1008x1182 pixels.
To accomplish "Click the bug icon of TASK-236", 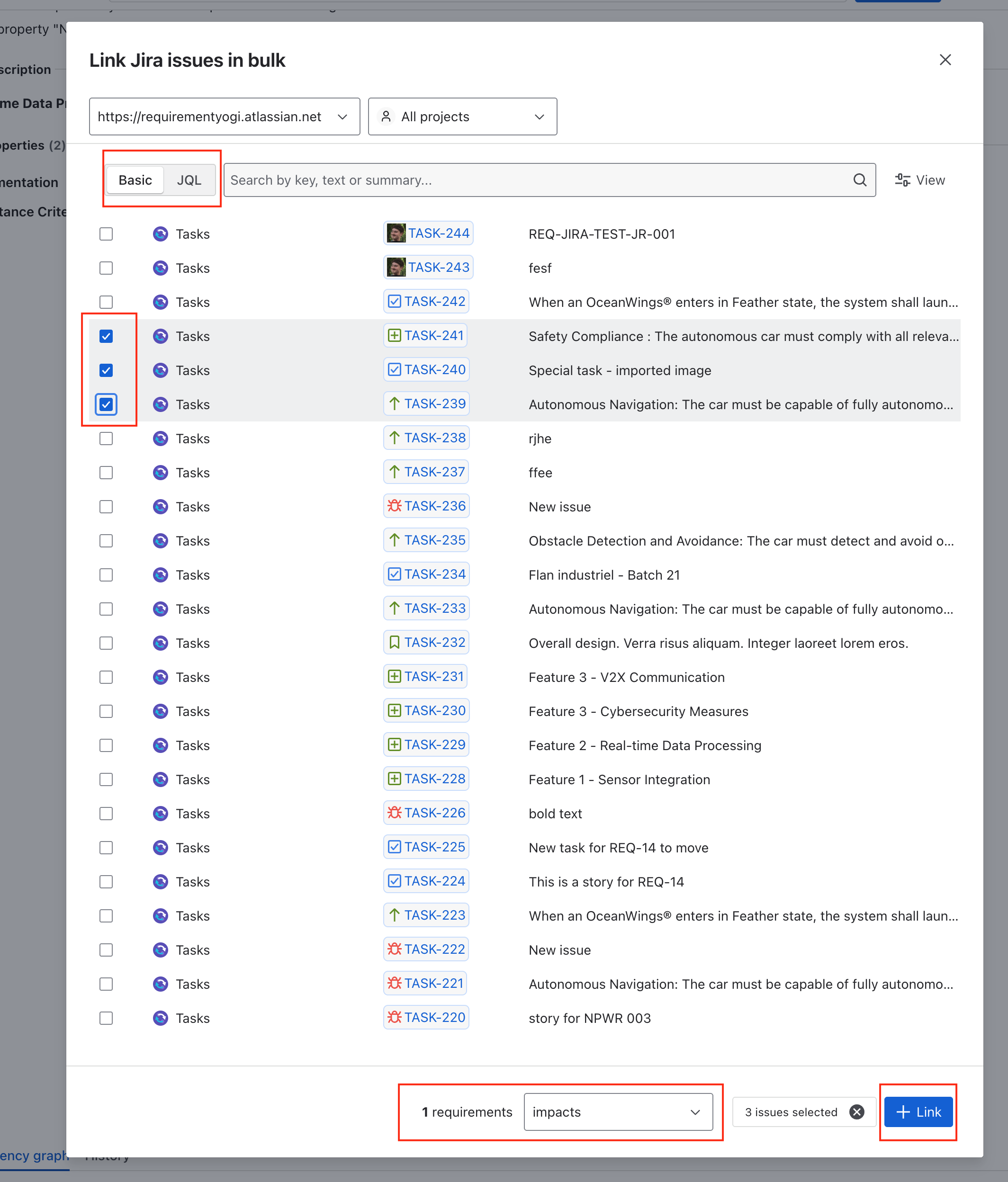I will coord(394,506).
